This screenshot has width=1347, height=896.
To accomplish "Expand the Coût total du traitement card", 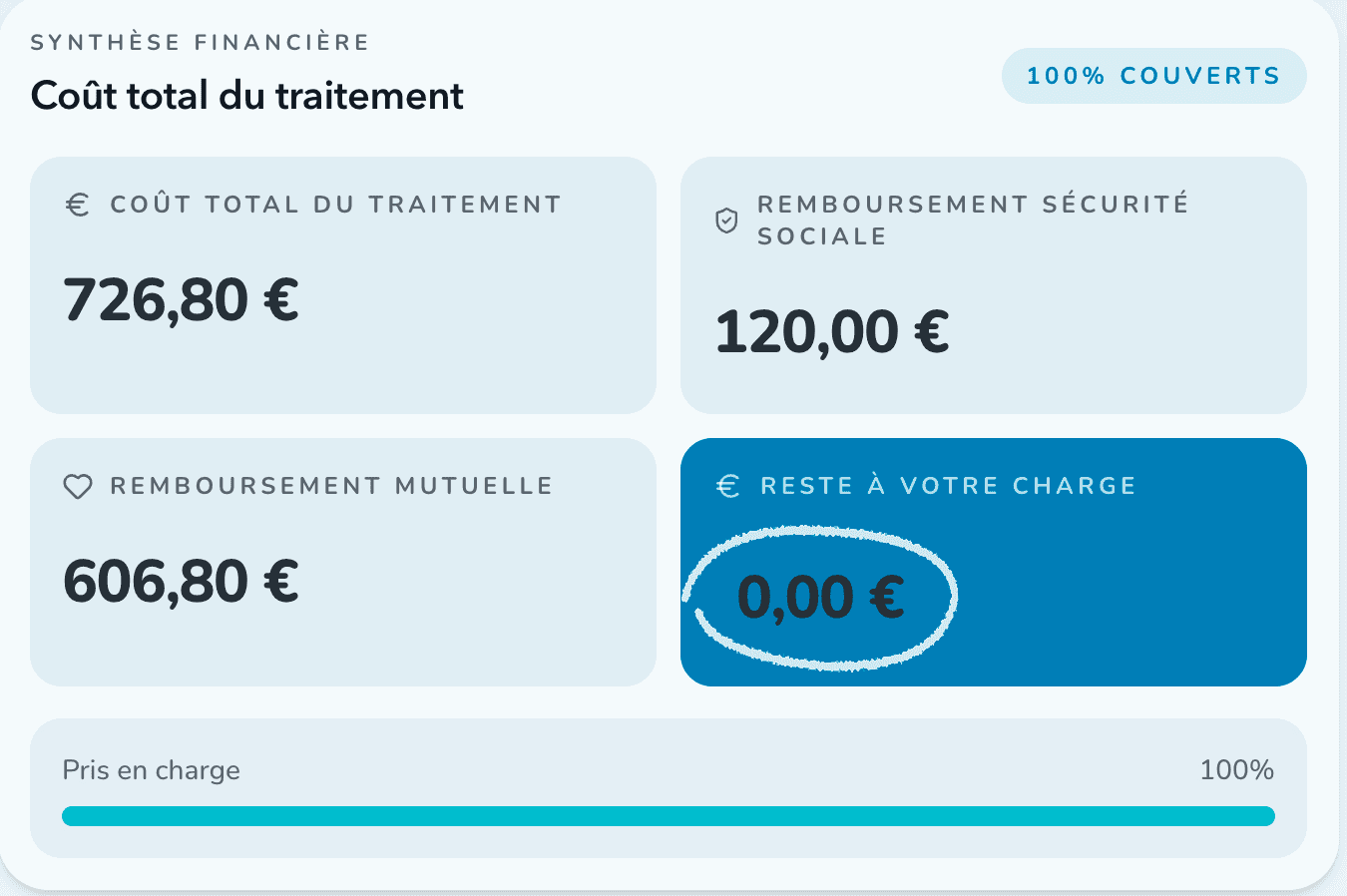I will [343, 284].
